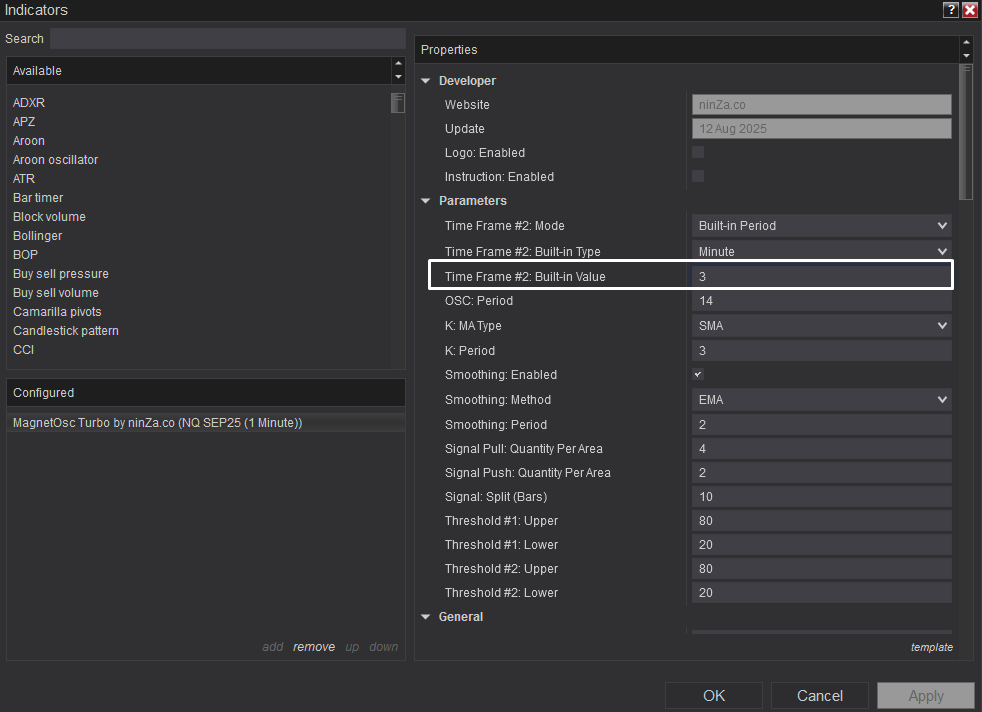Open the Time Frame #2: Mode dropdown
Screen dimensions: 982x712
821,226
